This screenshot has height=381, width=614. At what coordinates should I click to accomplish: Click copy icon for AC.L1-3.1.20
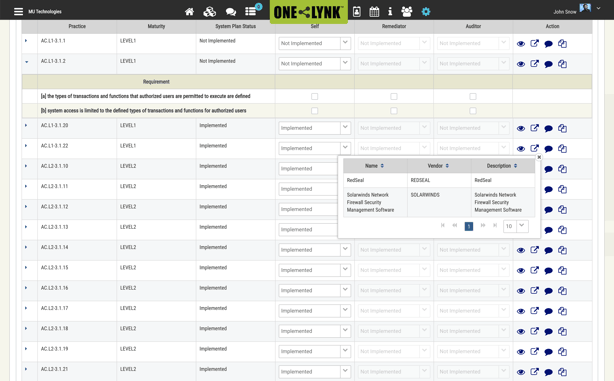point(562,128)
